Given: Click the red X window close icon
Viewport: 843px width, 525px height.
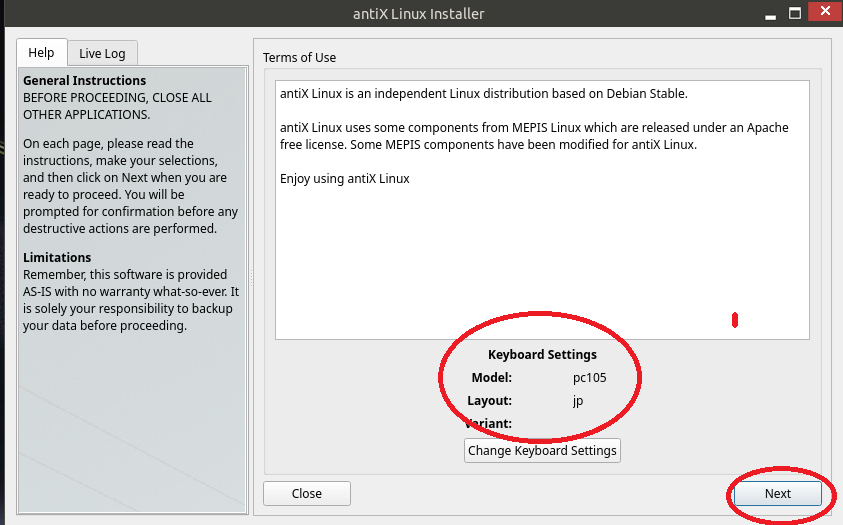Looking at the screenshot, I should (823, 13).
